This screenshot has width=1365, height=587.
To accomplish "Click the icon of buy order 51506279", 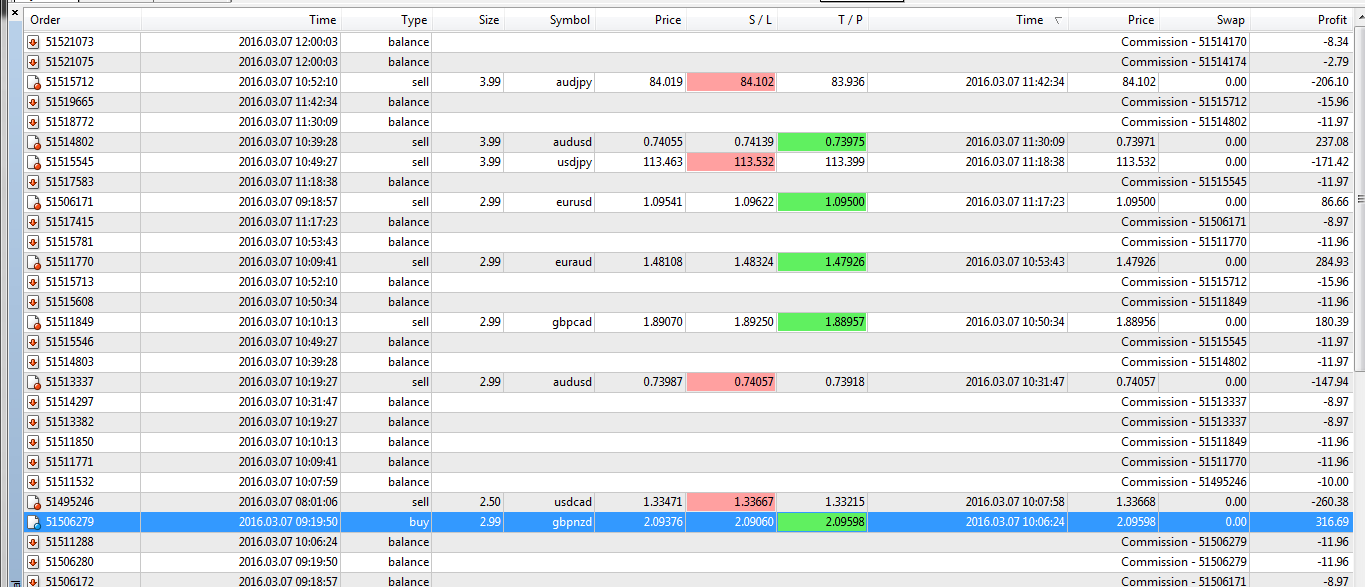I will pos(33,522).
